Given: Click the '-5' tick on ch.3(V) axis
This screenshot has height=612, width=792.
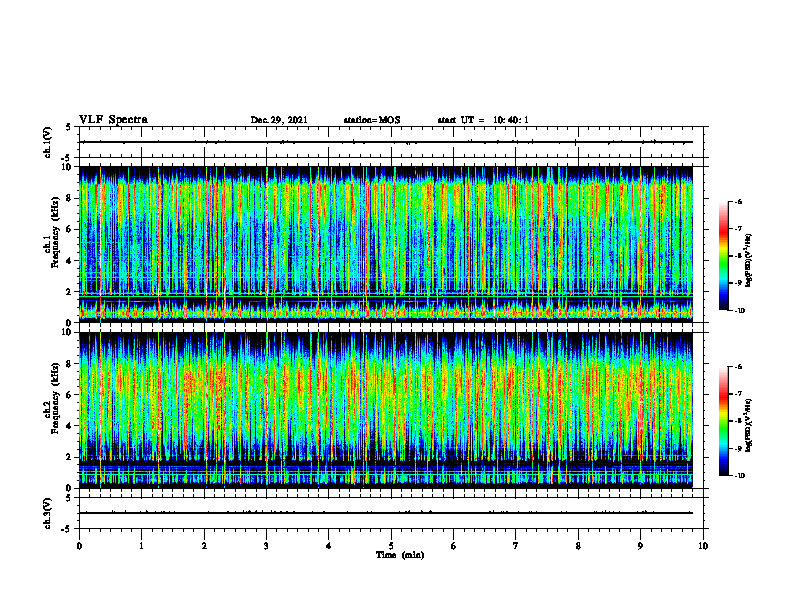Looking at the screenshot, I should (x=68, y=529).
